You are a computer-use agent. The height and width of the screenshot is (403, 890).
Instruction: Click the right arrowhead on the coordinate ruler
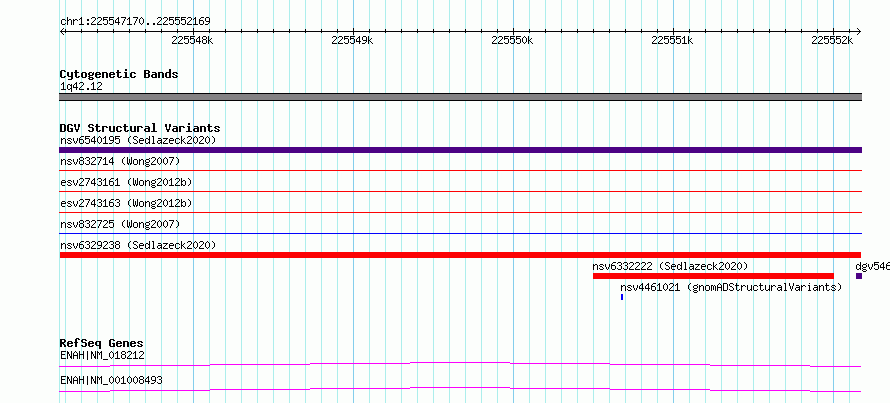[858, 31]
